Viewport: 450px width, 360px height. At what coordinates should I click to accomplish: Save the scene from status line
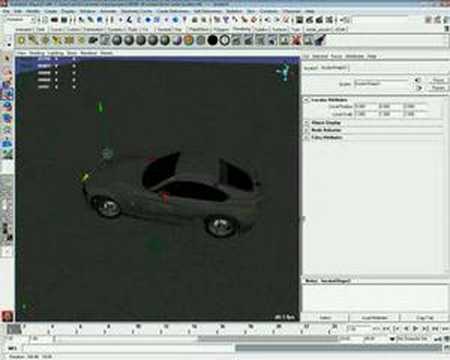coord(64,20)
